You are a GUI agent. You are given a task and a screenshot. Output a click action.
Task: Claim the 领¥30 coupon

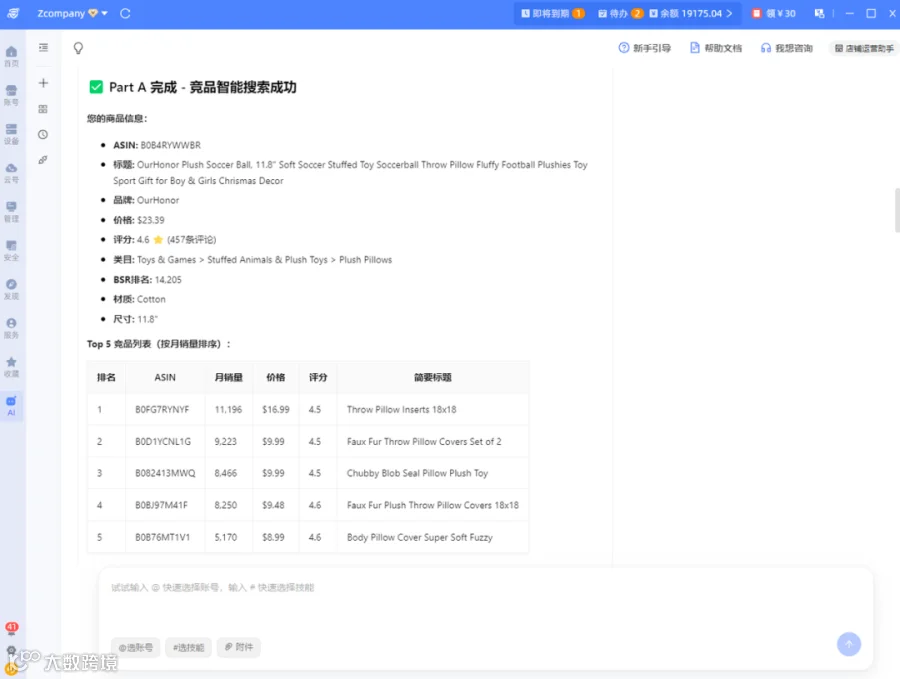pyautogui.click(x=774, y=13)
